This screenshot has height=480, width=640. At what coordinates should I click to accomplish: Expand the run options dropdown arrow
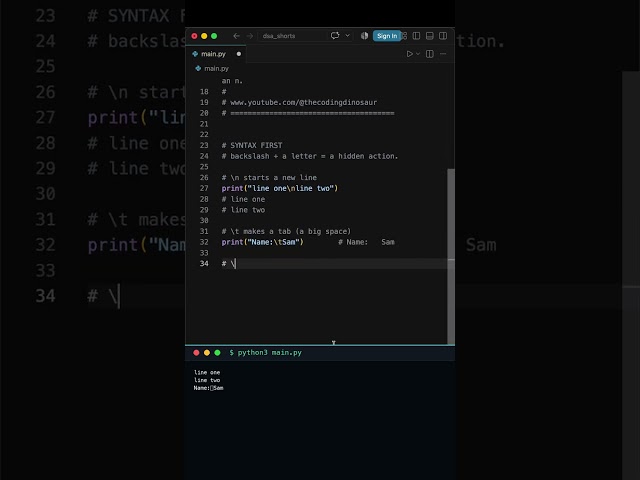[x=418, y=54]
